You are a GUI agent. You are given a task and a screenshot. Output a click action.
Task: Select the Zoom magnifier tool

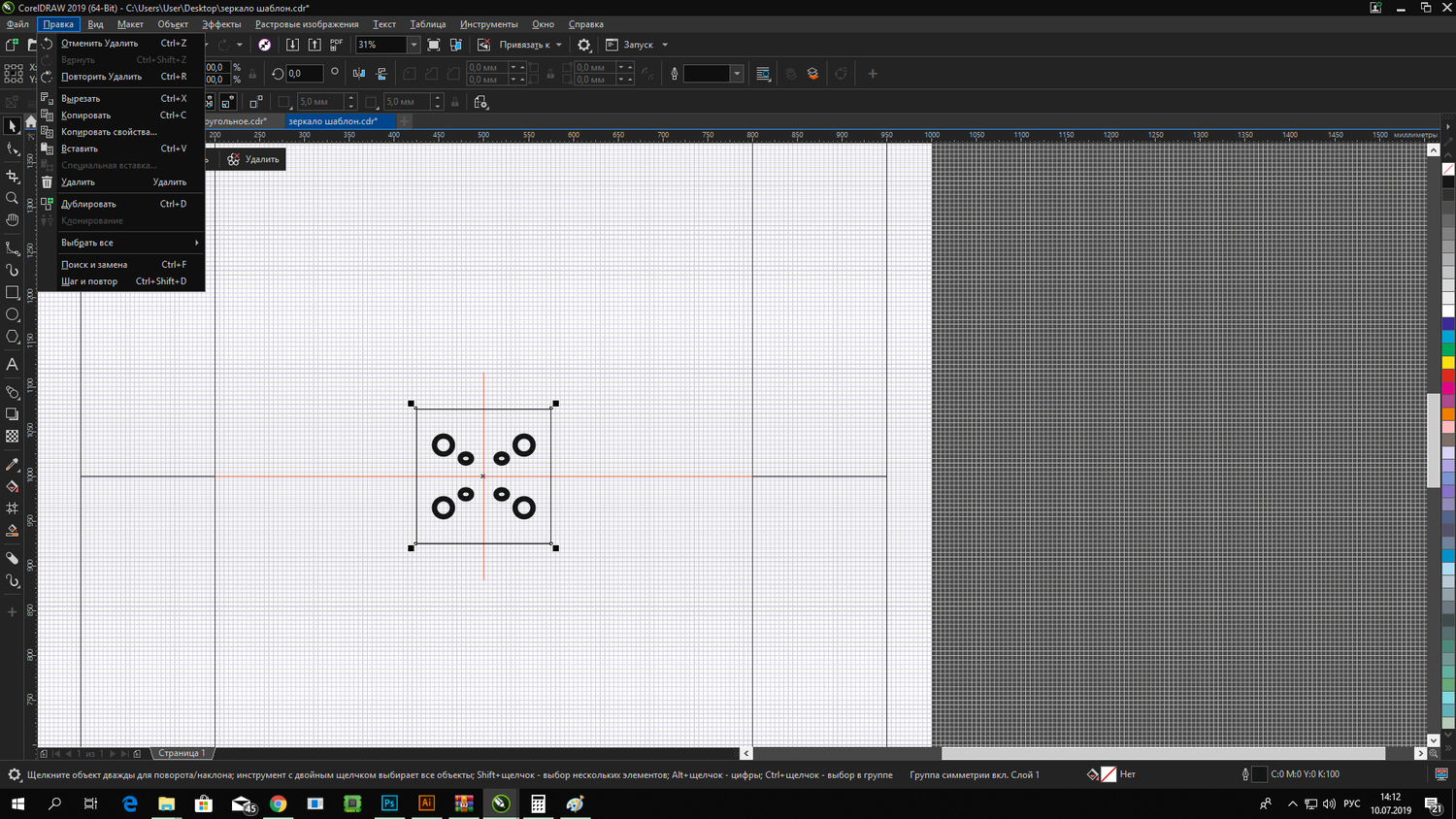(13, 198)
